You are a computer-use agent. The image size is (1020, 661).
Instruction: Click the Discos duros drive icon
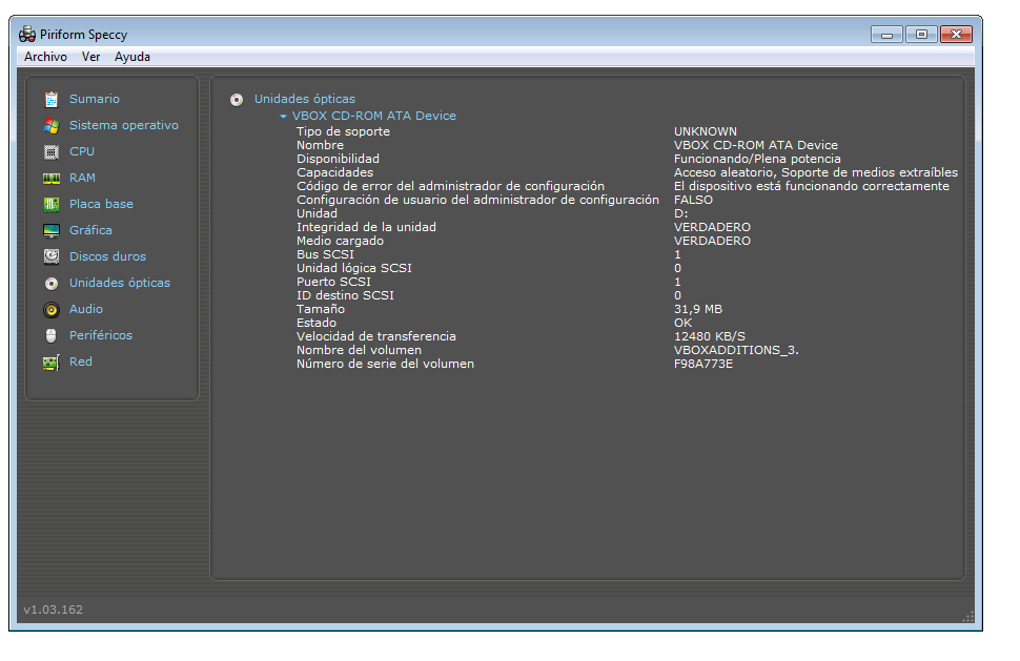(x=51, y=257)
